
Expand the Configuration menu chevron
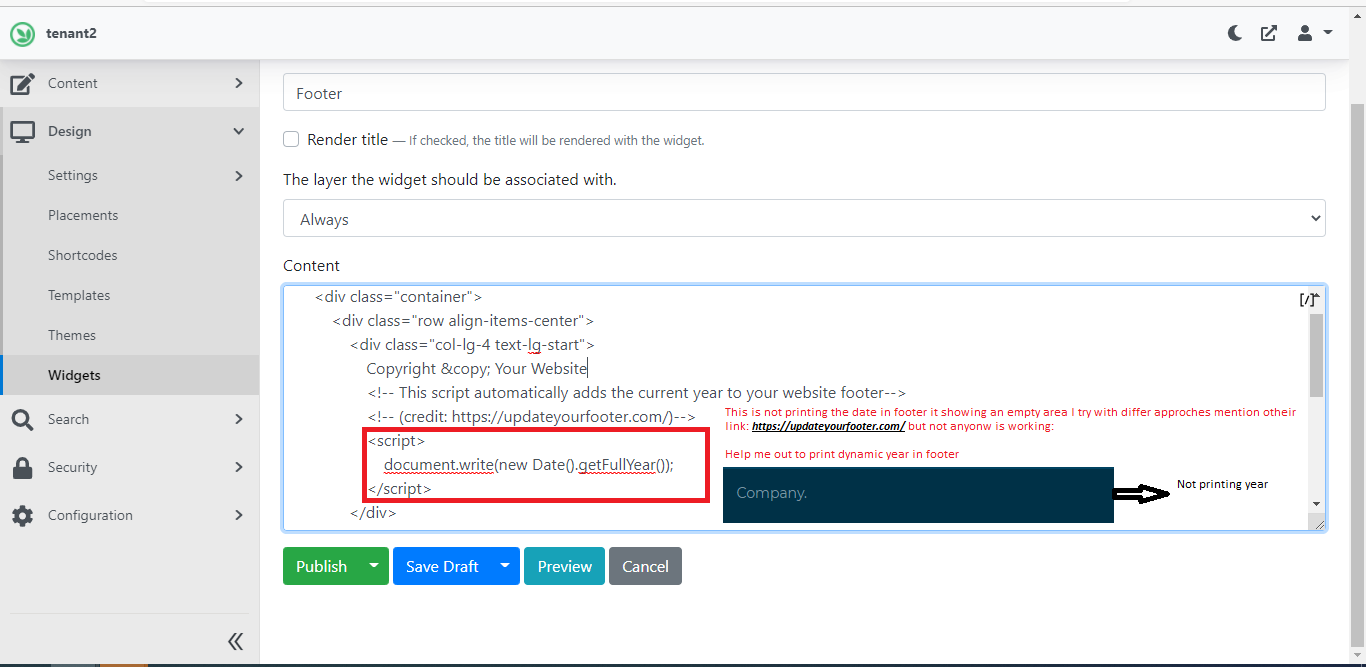(x=239, y=515)
